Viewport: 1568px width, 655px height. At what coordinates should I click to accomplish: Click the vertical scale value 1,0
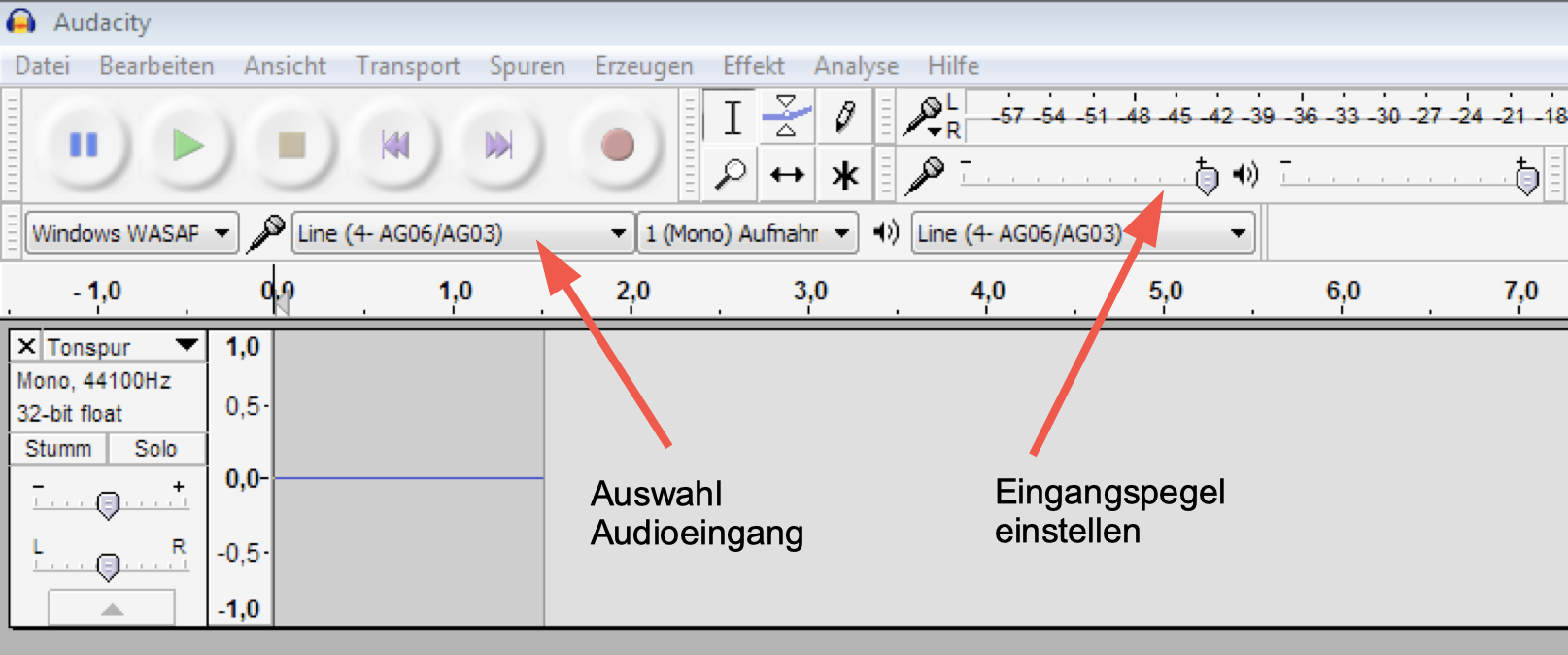point(242,347)
